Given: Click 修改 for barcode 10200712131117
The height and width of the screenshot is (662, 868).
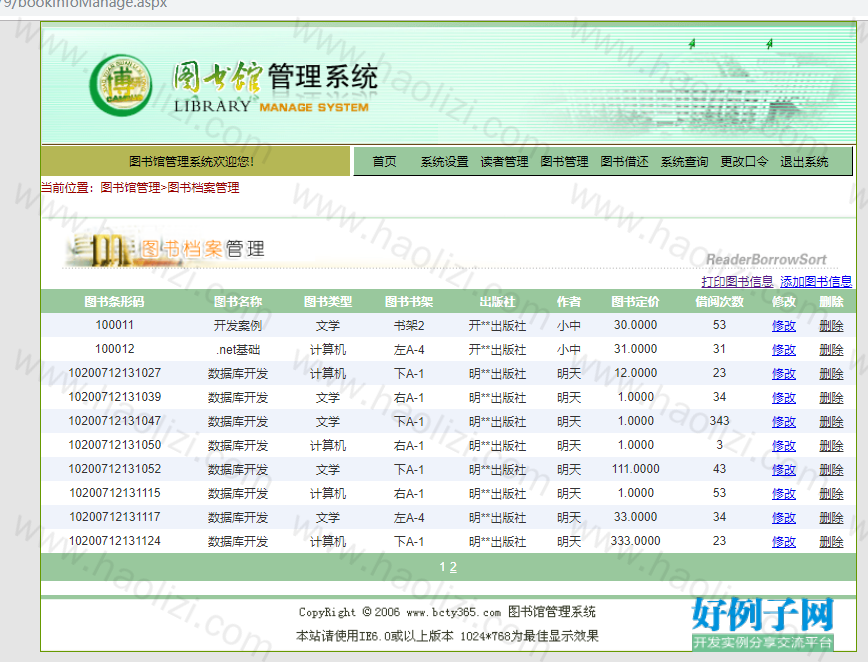Looking at the screenshot, I should pos(784,518).
